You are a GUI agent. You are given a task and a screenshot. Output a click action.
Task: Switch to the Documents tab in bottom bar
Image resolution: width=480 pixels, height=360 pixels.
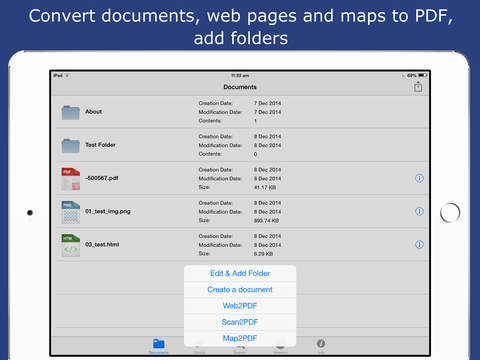click(x=159, y=346)
